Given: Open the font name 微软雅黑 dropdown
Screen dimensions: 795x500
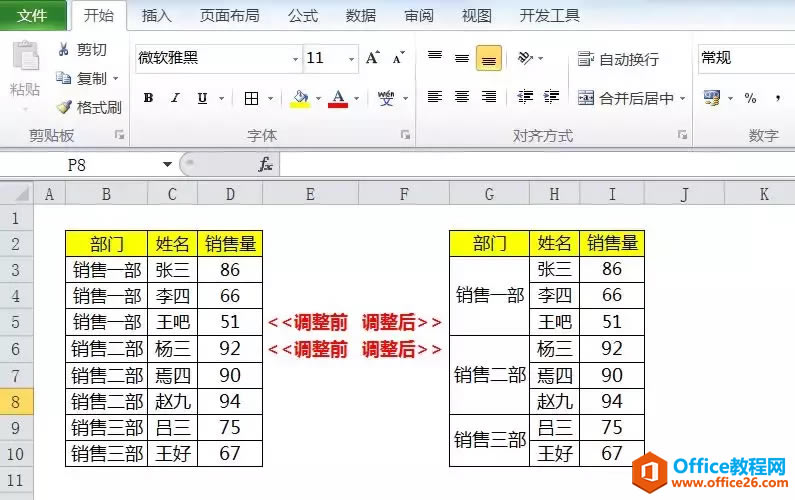Looking at the screenshot, I should [296, 59].
